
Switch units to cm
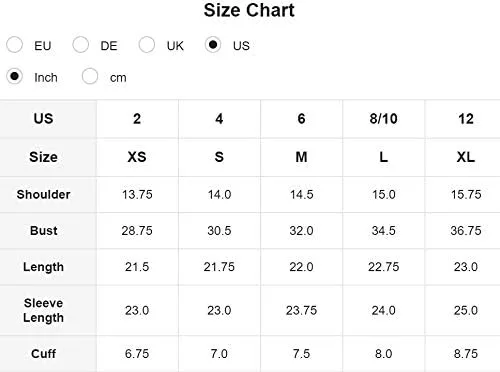[x=90, y=77]
